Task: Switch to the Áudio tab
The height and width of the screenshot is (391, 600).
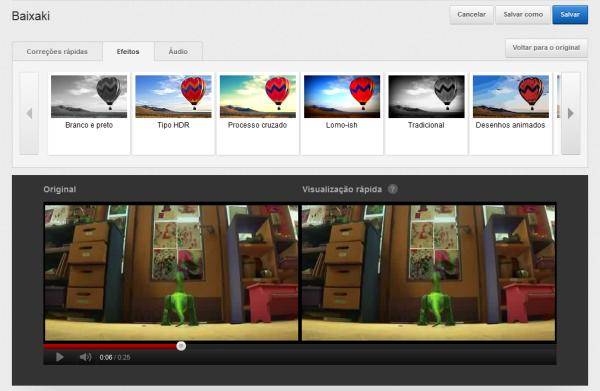Action: tap(178, 51)
